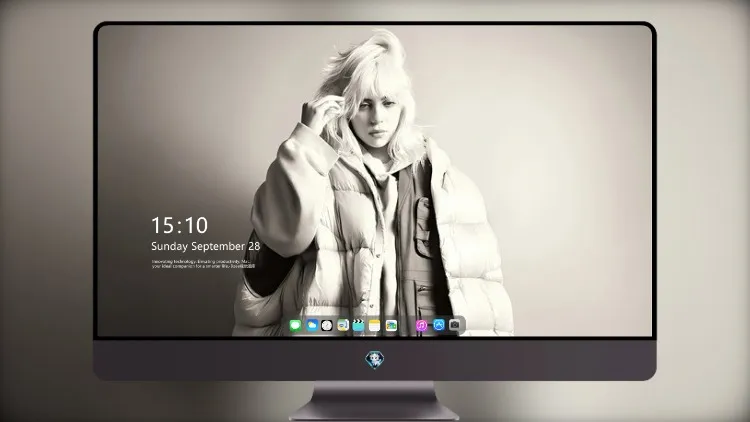
Task: Open the clapperboard video app in dock
Action: (358, 325)
